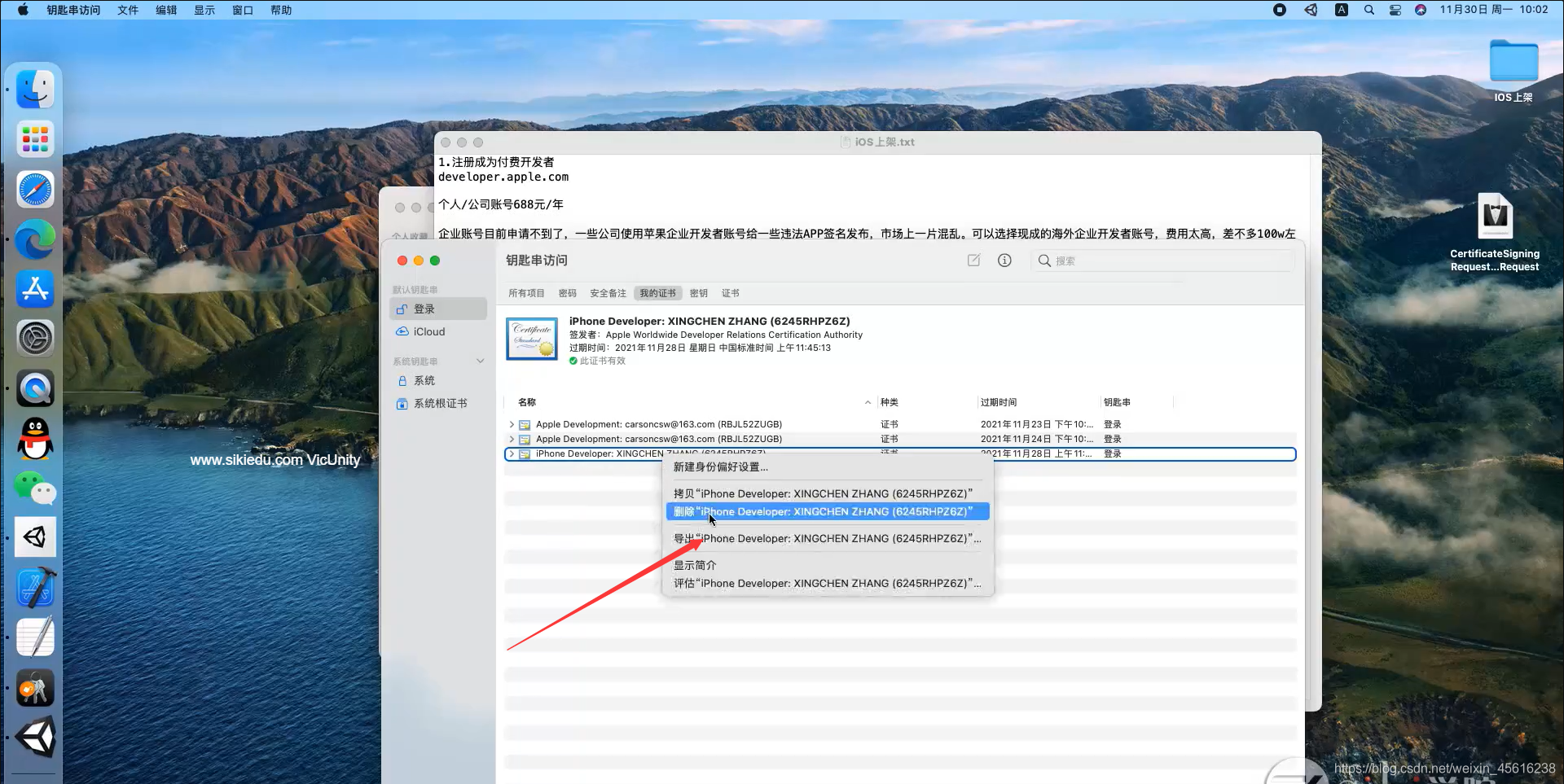Image resolution: width=1564 pixels, height=784 pixels.
Task: Choose 导出 iPhone Developer menu entry
Action: 828,538
